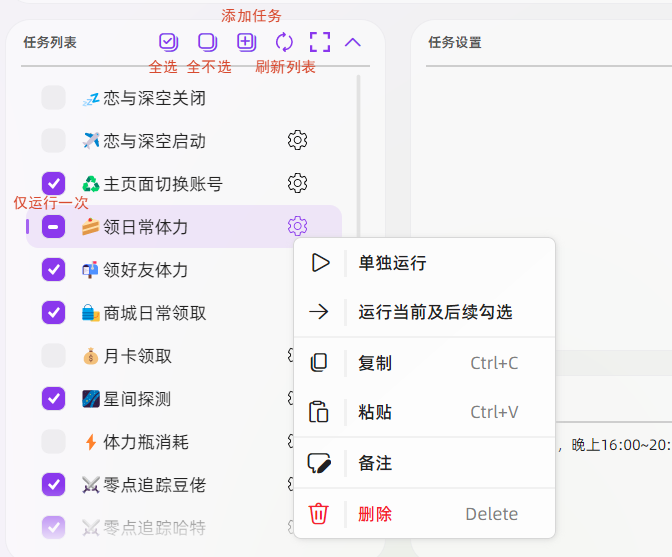Viewport: 672px width, 557px height.
Task: Click the select-all tasks icon
Action: coord(168,42)
